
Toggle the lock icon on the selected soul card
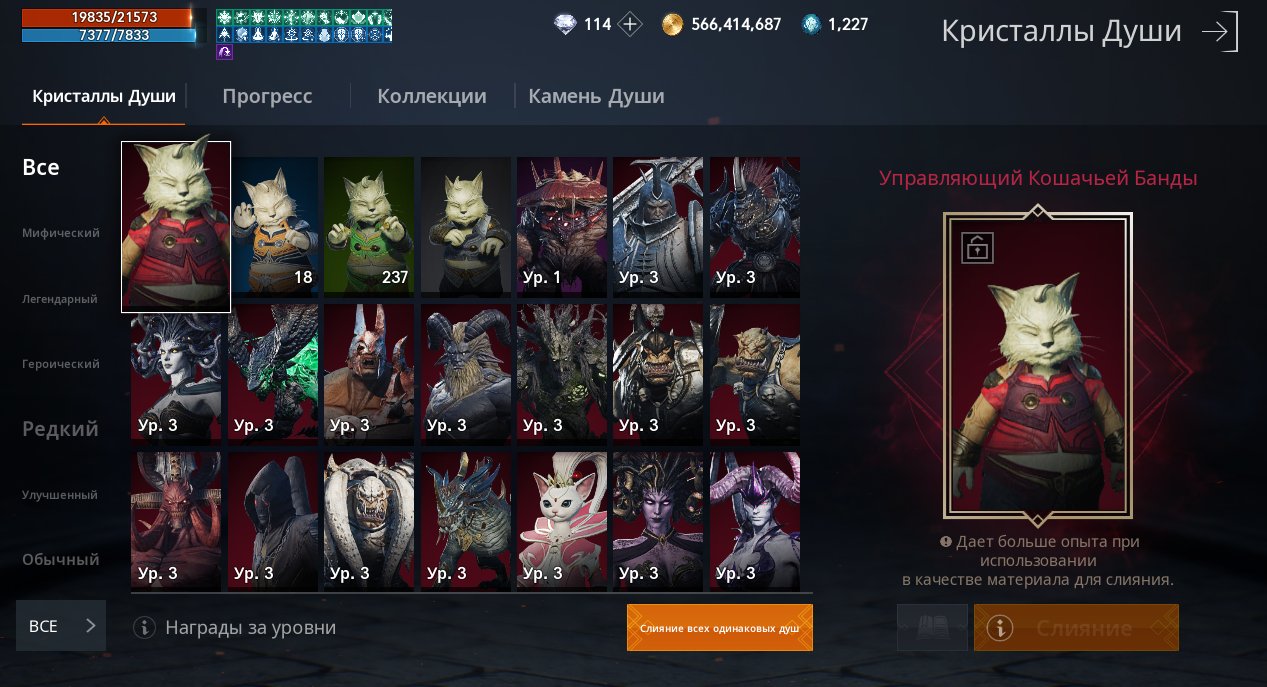977,248
